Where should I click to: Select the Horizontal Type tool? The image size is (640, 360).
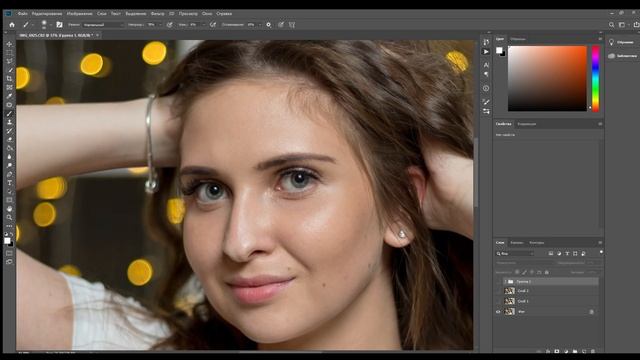(9, 182)
